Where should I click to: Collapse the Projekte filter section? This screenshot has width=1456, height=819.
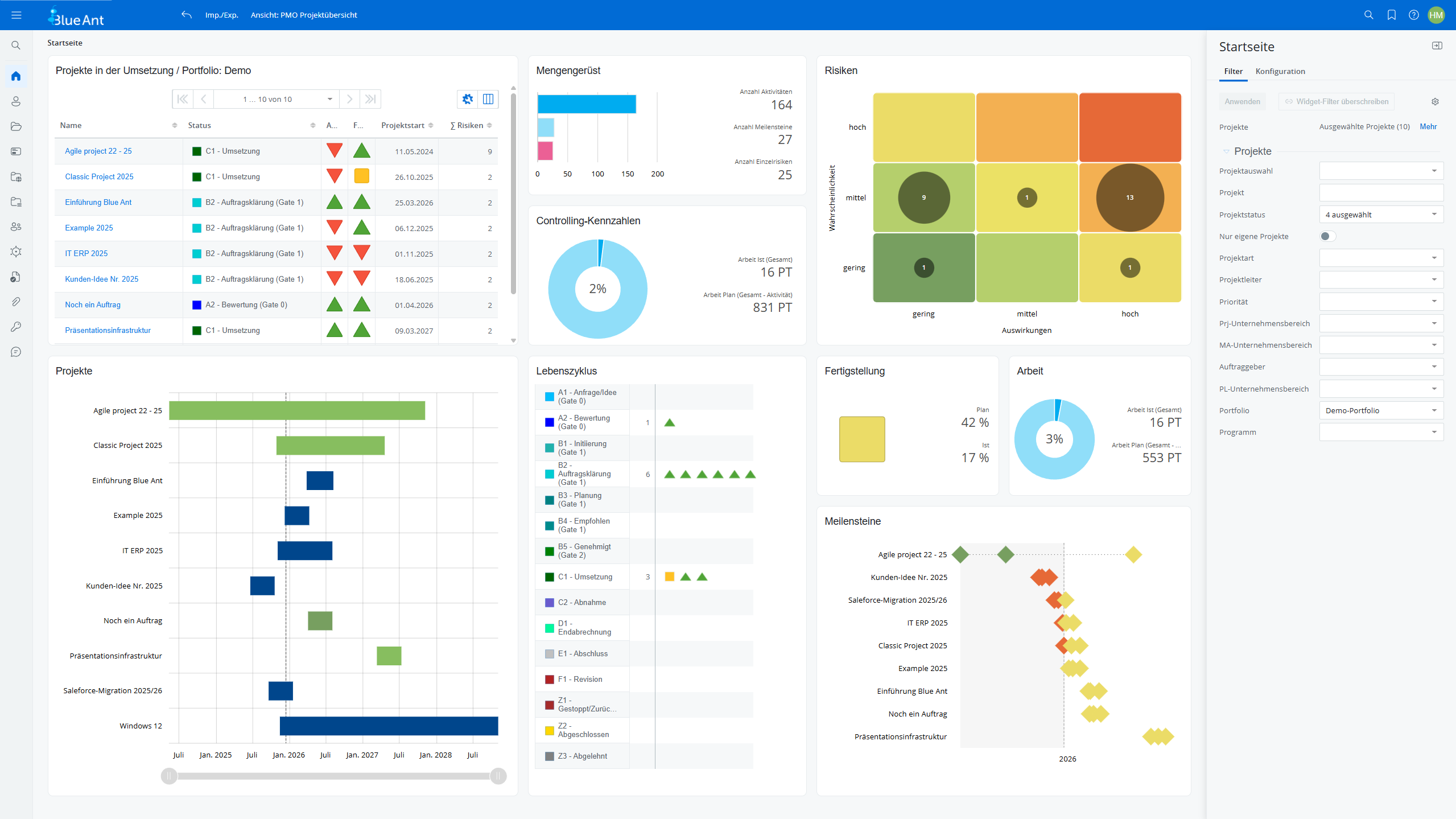tap(1226, 151)
